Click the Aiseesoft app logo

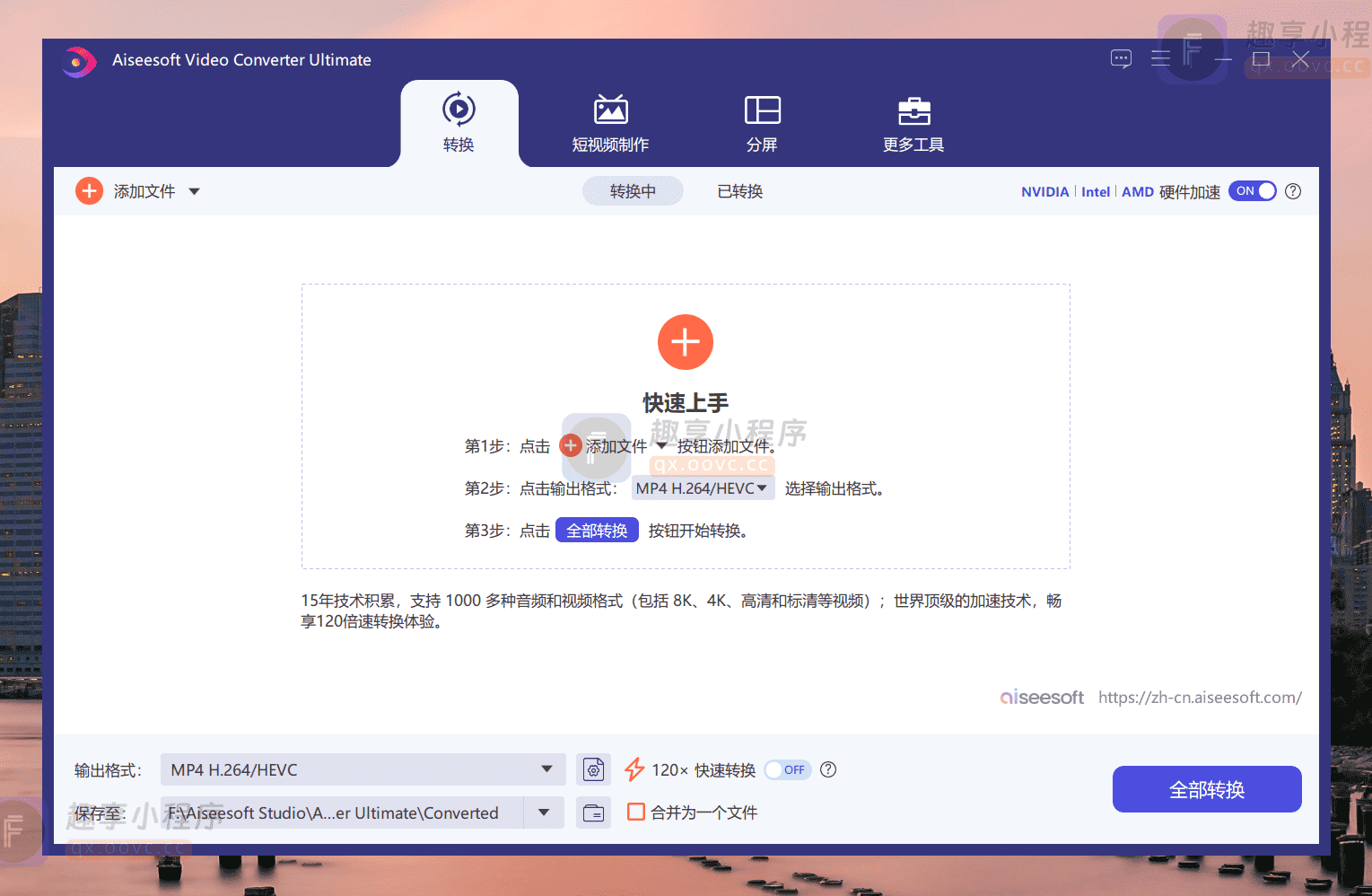click(79, 61)
